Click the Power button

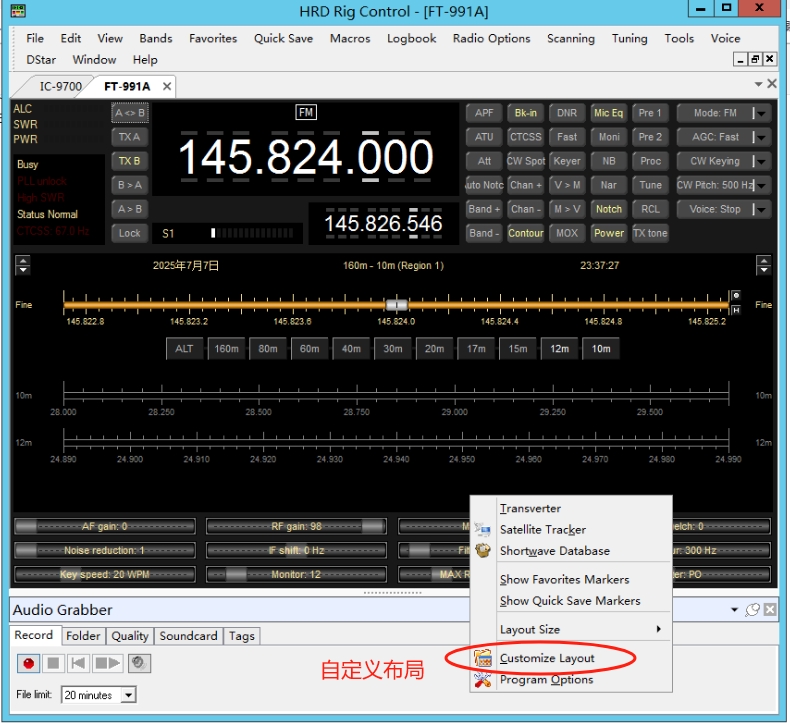point(609,233)
